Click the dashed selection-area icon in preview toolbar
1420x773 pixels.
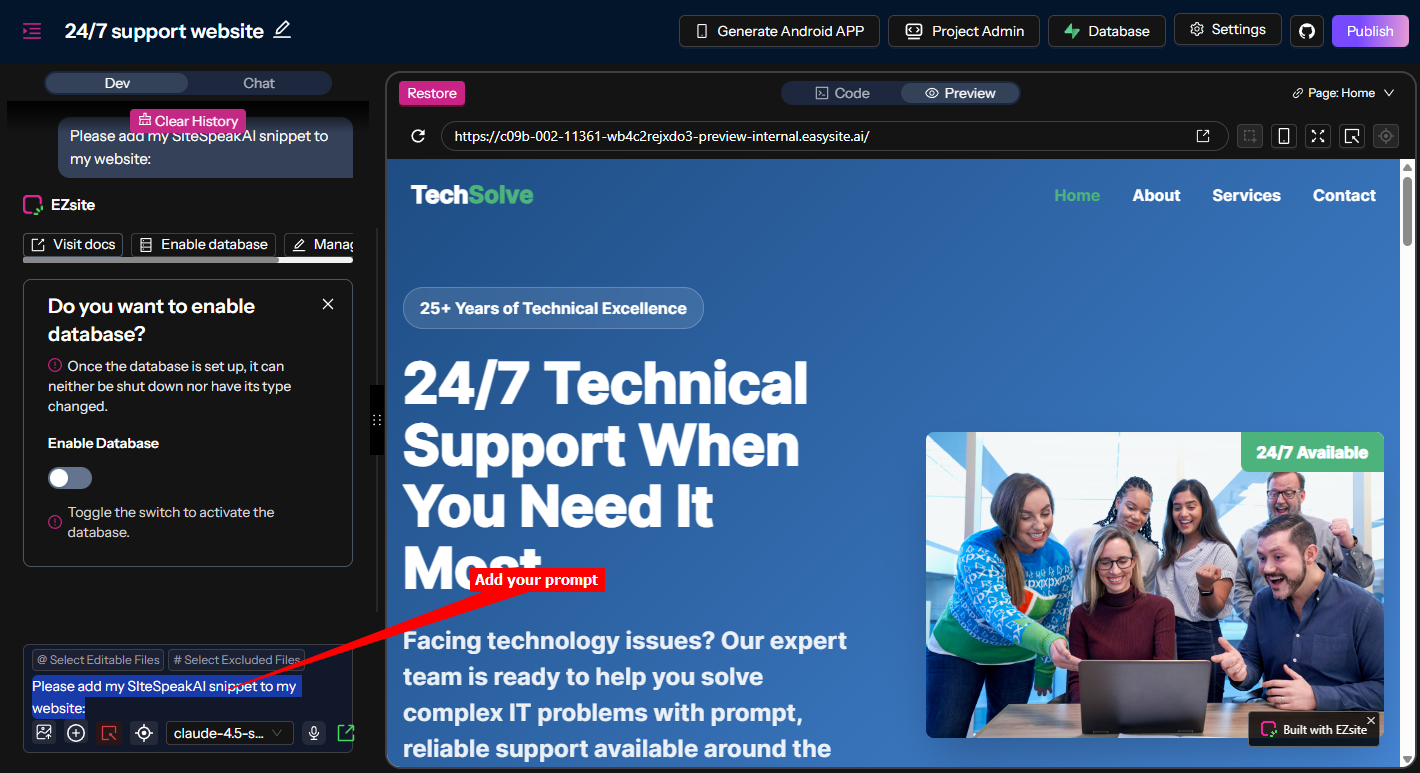(1250, 136)
